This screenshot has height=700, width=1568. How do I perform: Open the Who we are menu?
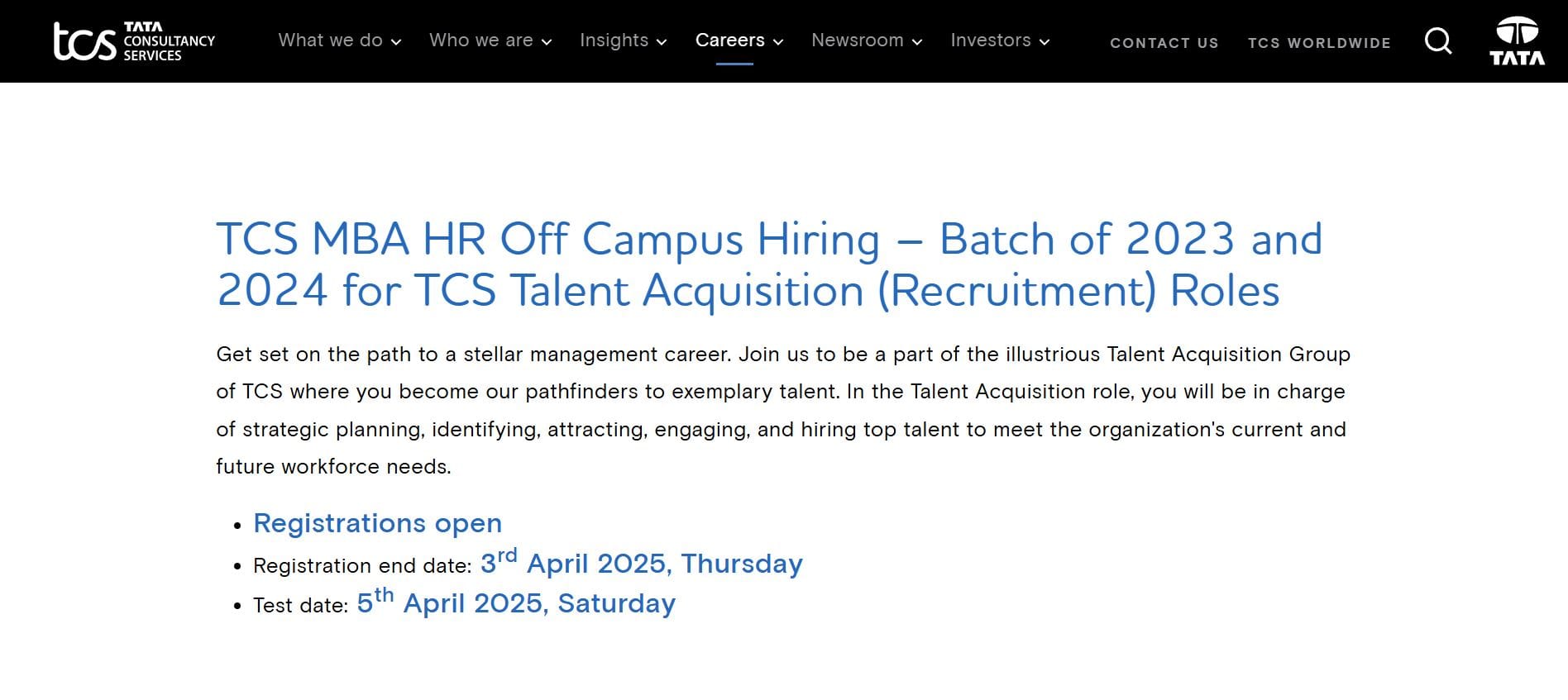tap(480, 40)
